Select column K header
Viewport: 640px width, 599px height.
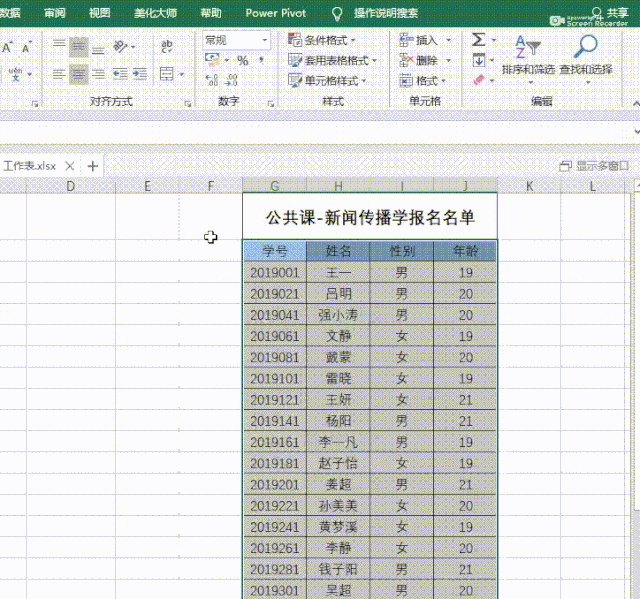(x=529, y=186)
